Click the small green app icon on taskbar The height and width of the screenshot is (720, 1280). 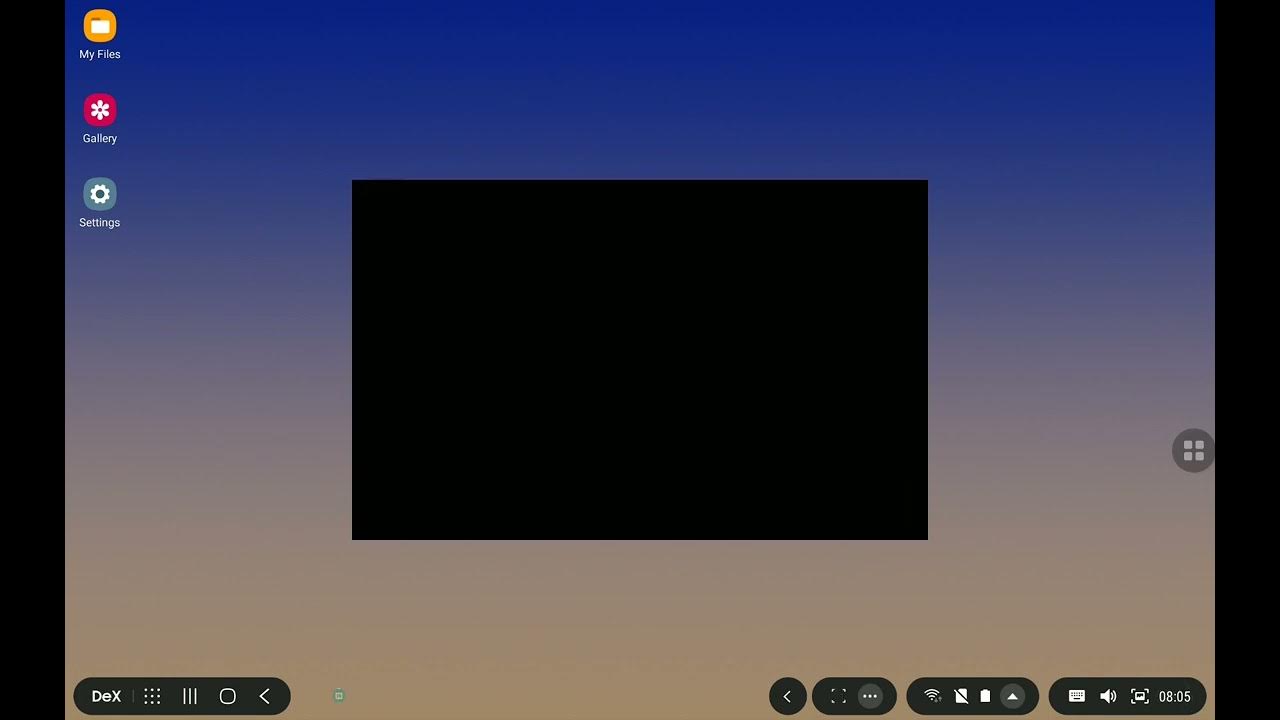[339, 695]
